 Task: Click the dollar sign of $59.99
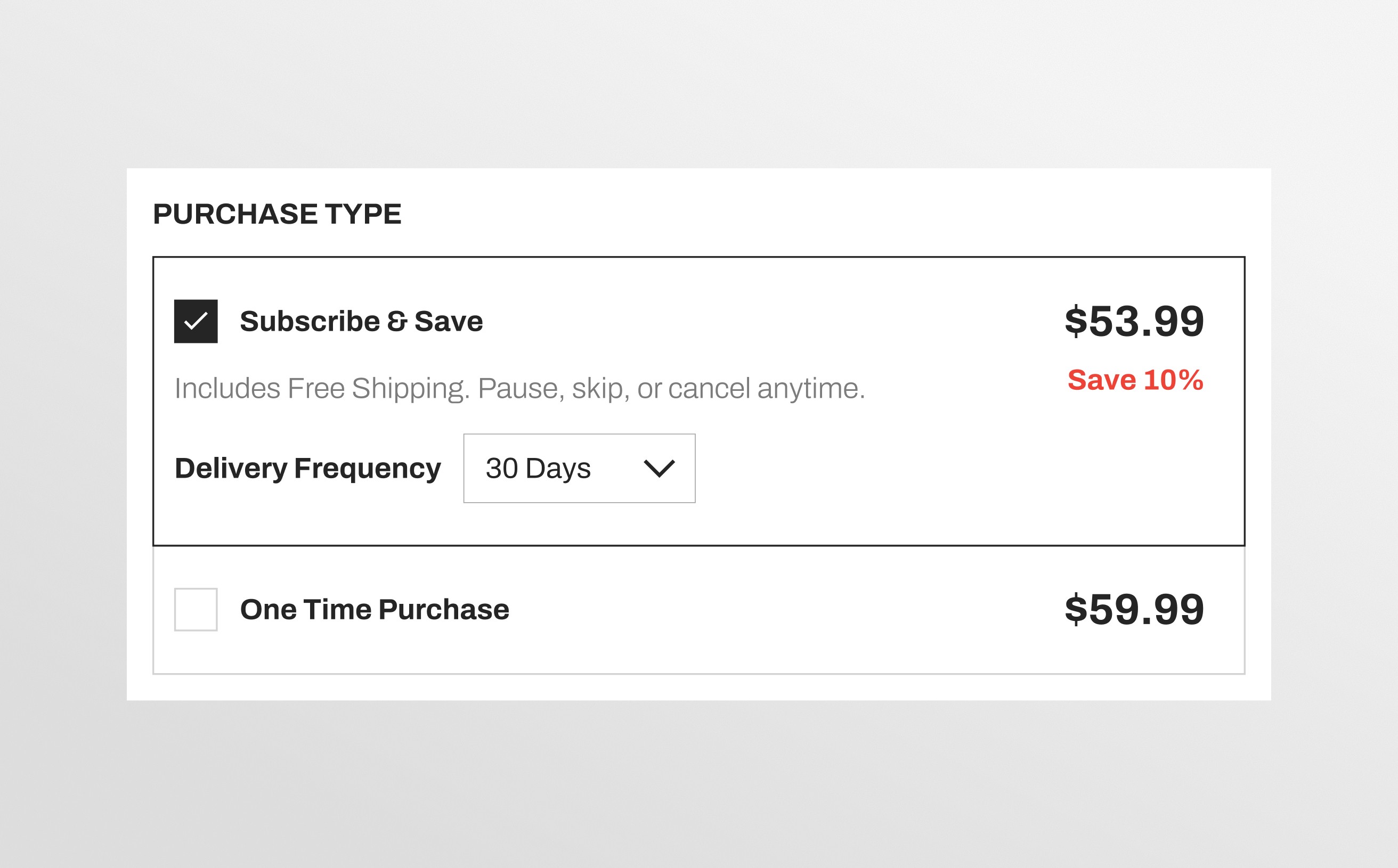pyautogui.click(x=1076, y=609)
